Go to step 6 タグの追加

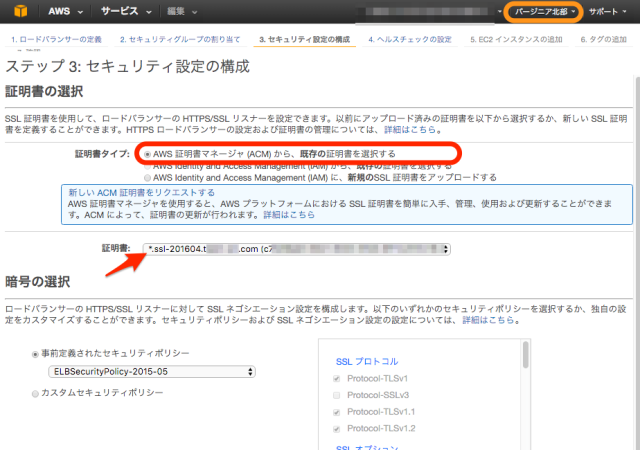pos(603,39)
